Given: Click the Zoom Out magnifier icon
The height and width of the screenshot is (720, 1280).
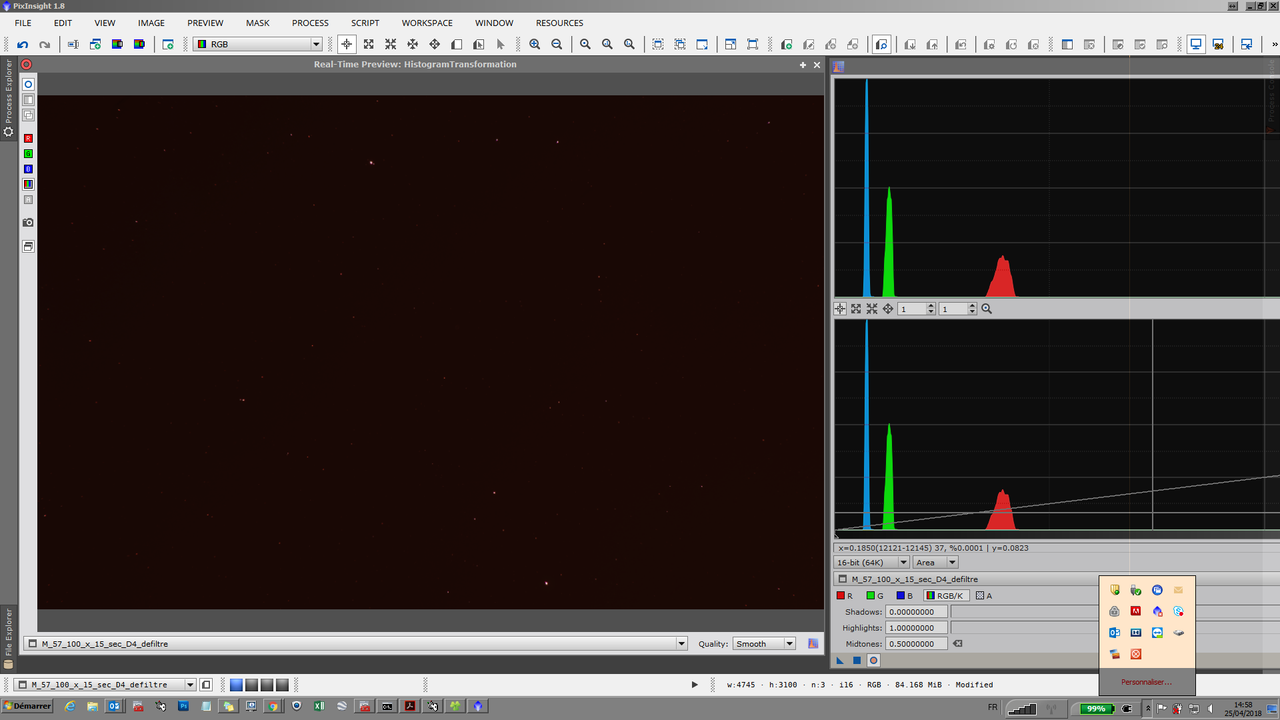Looking at the screenshot, I should coord(557,44).
